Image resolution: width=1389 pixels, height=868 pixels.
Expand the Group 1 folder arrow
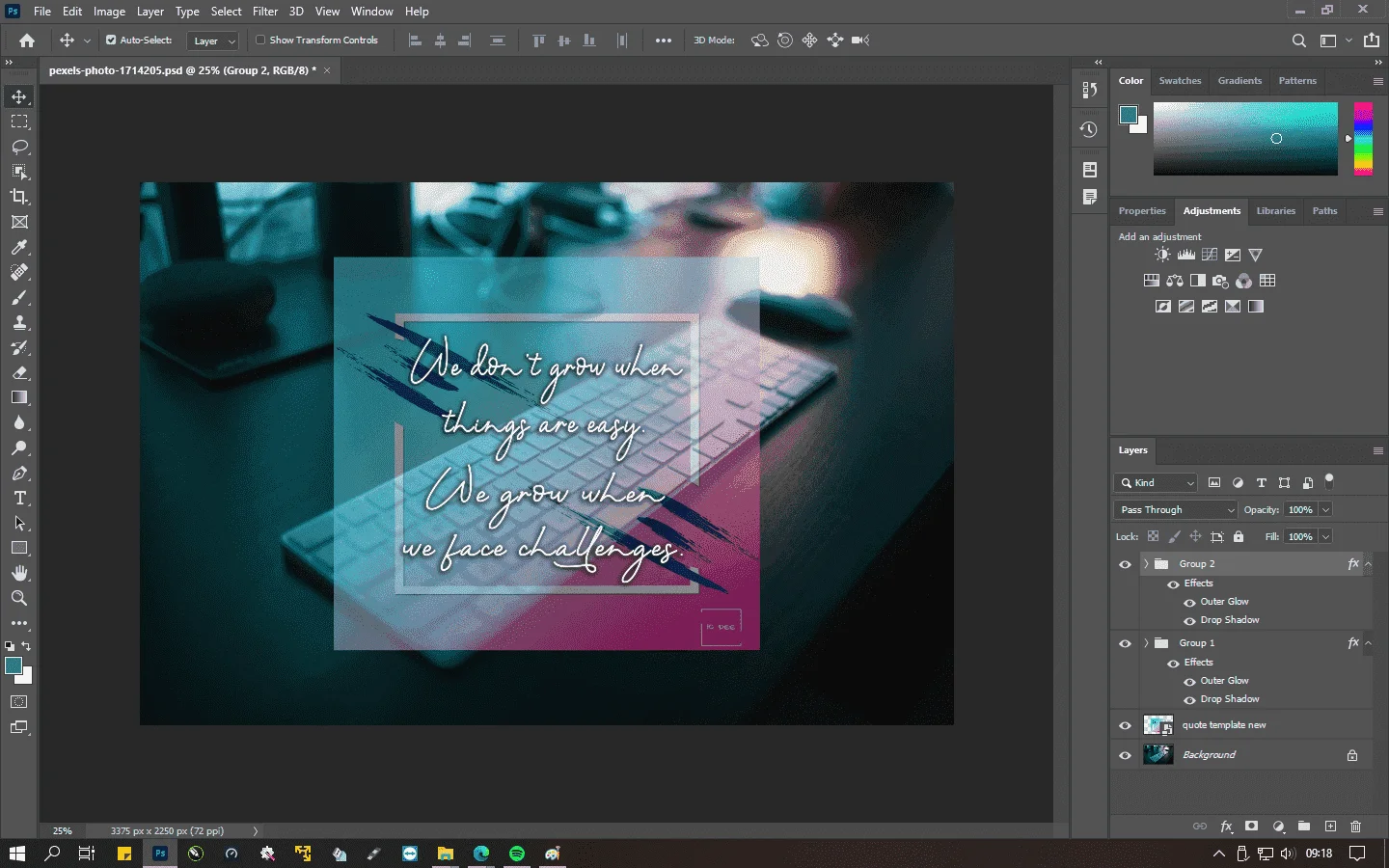click(x=1146, y=642)
